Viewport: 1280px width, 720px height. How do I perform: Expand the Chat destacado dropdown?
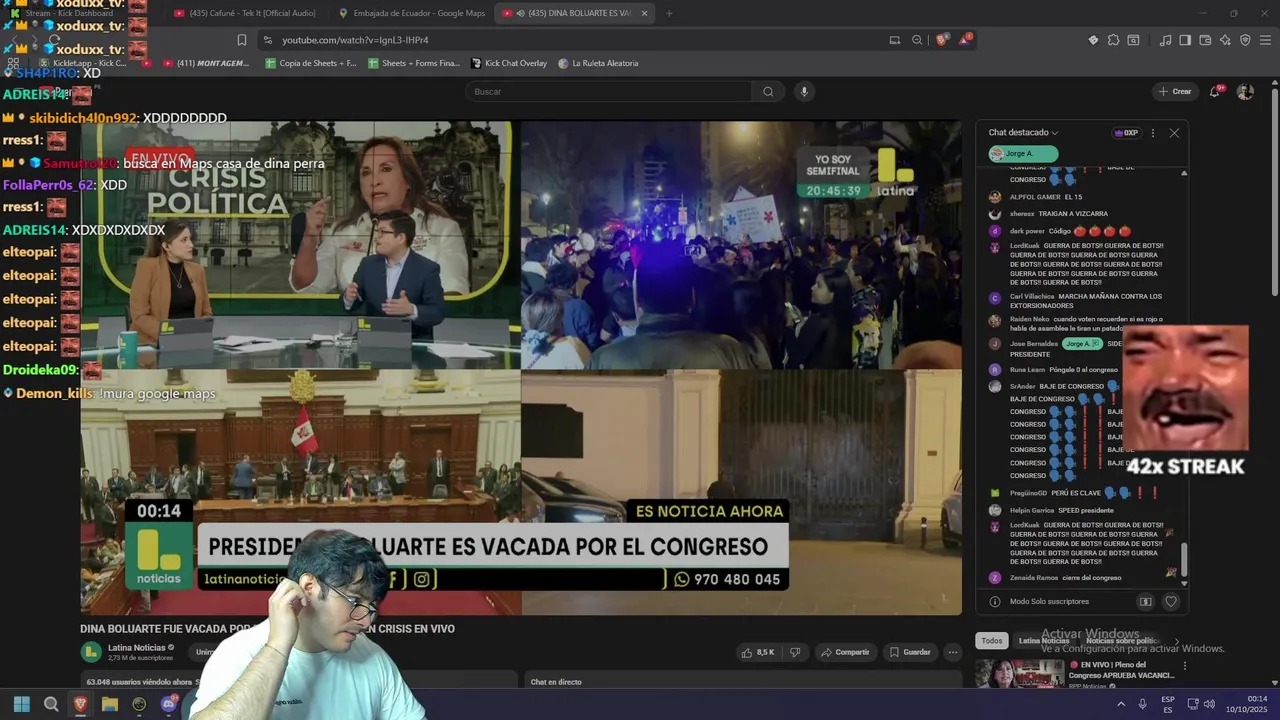[1023, 132]
